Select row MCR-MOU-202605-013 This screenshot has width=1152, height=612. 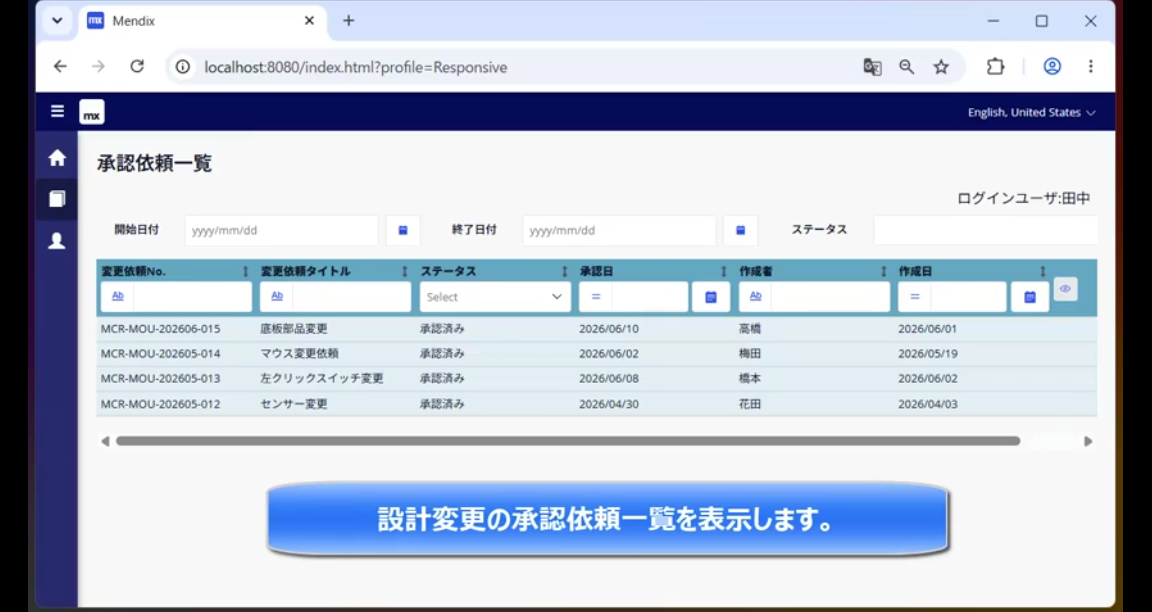pos(597,378)
